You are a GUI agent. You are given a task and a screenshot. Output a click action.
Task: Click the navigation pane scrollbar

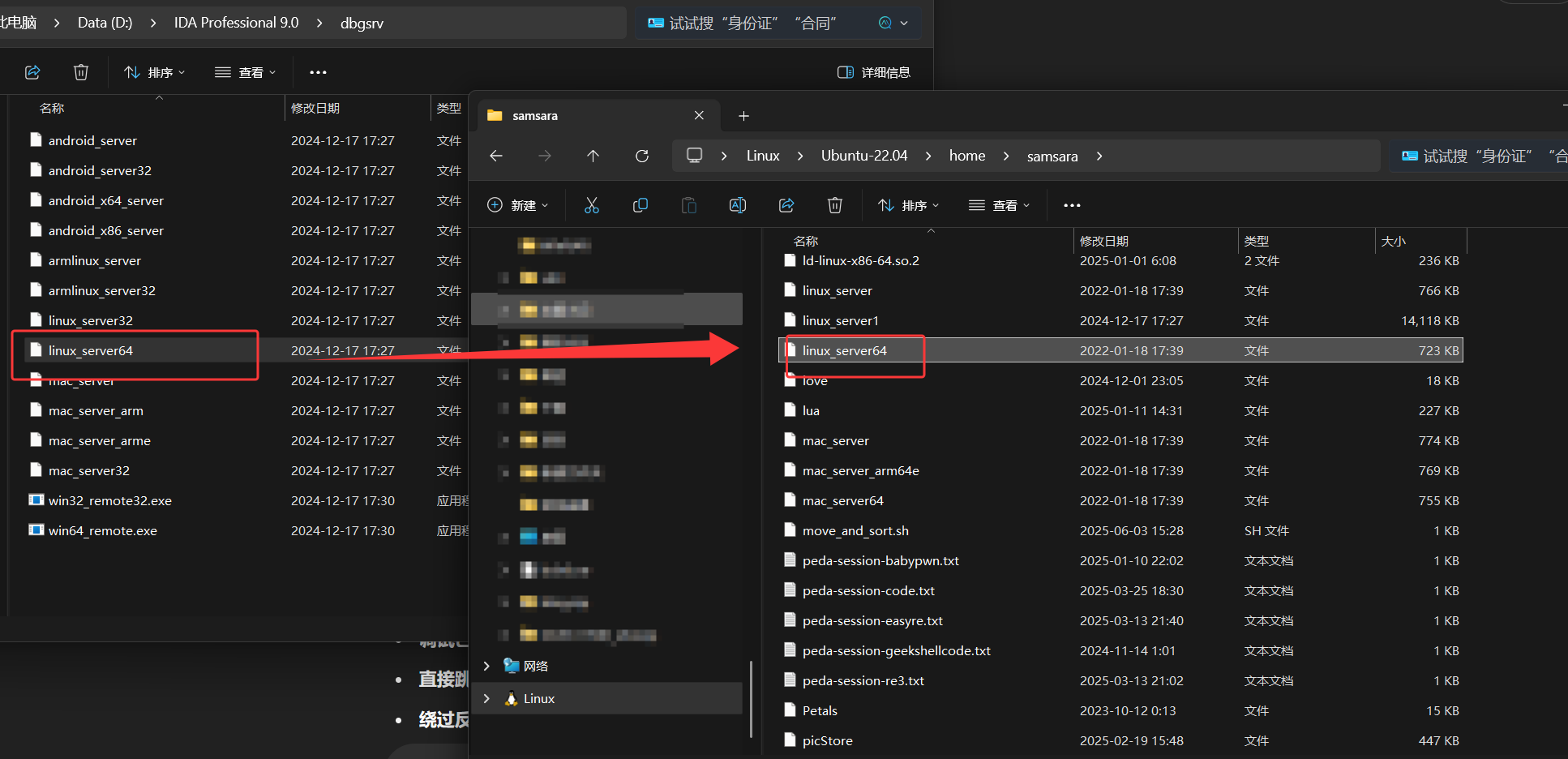(x=752, y=699)
